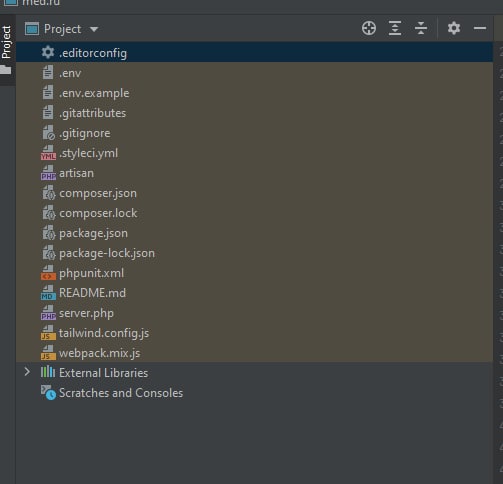Click the folder icon below Project tab
Screen dimensions: 503x484
[6, 69]
